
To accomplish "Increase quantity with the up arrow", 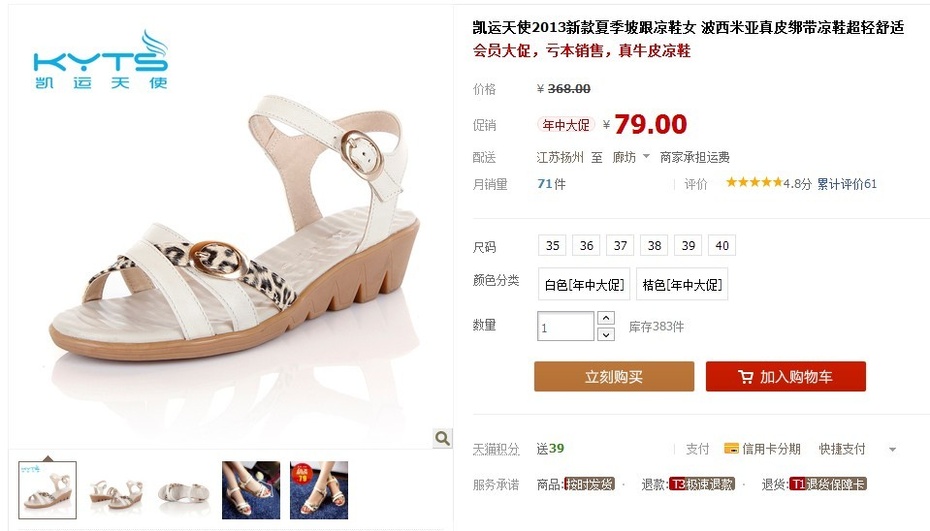I will point(606,318).
